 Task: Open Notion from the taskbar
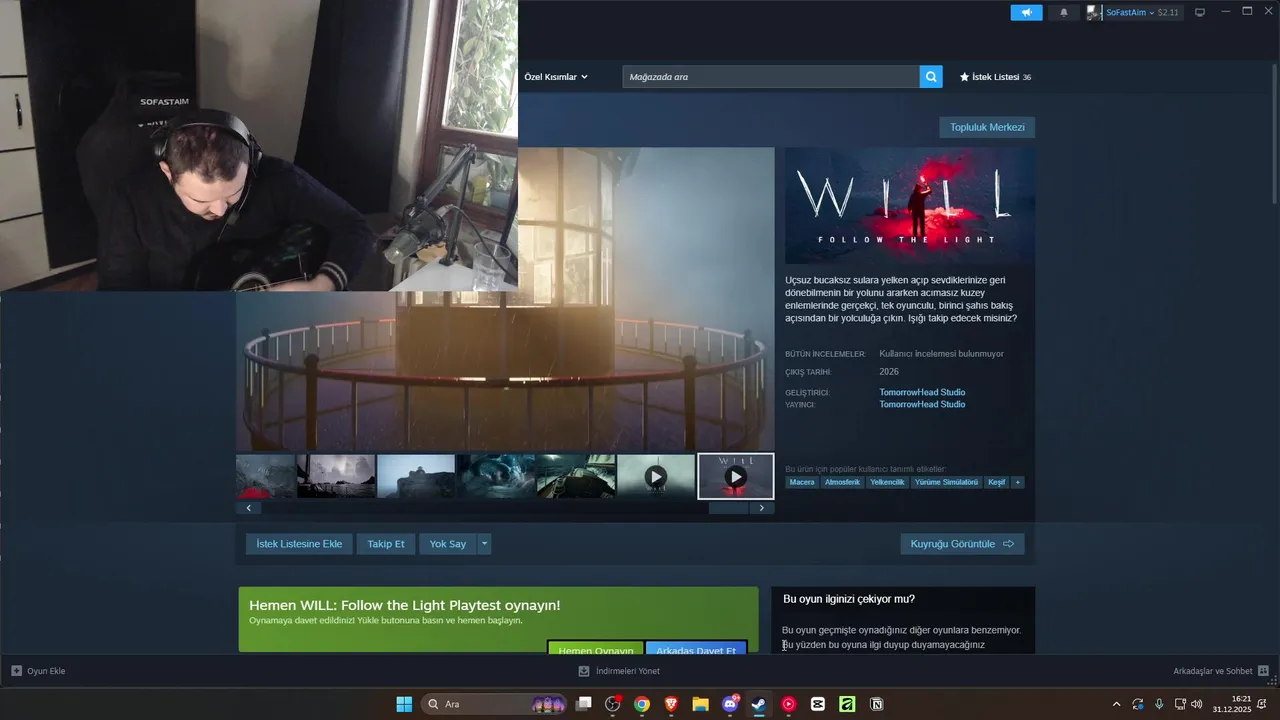pos(876,704)
